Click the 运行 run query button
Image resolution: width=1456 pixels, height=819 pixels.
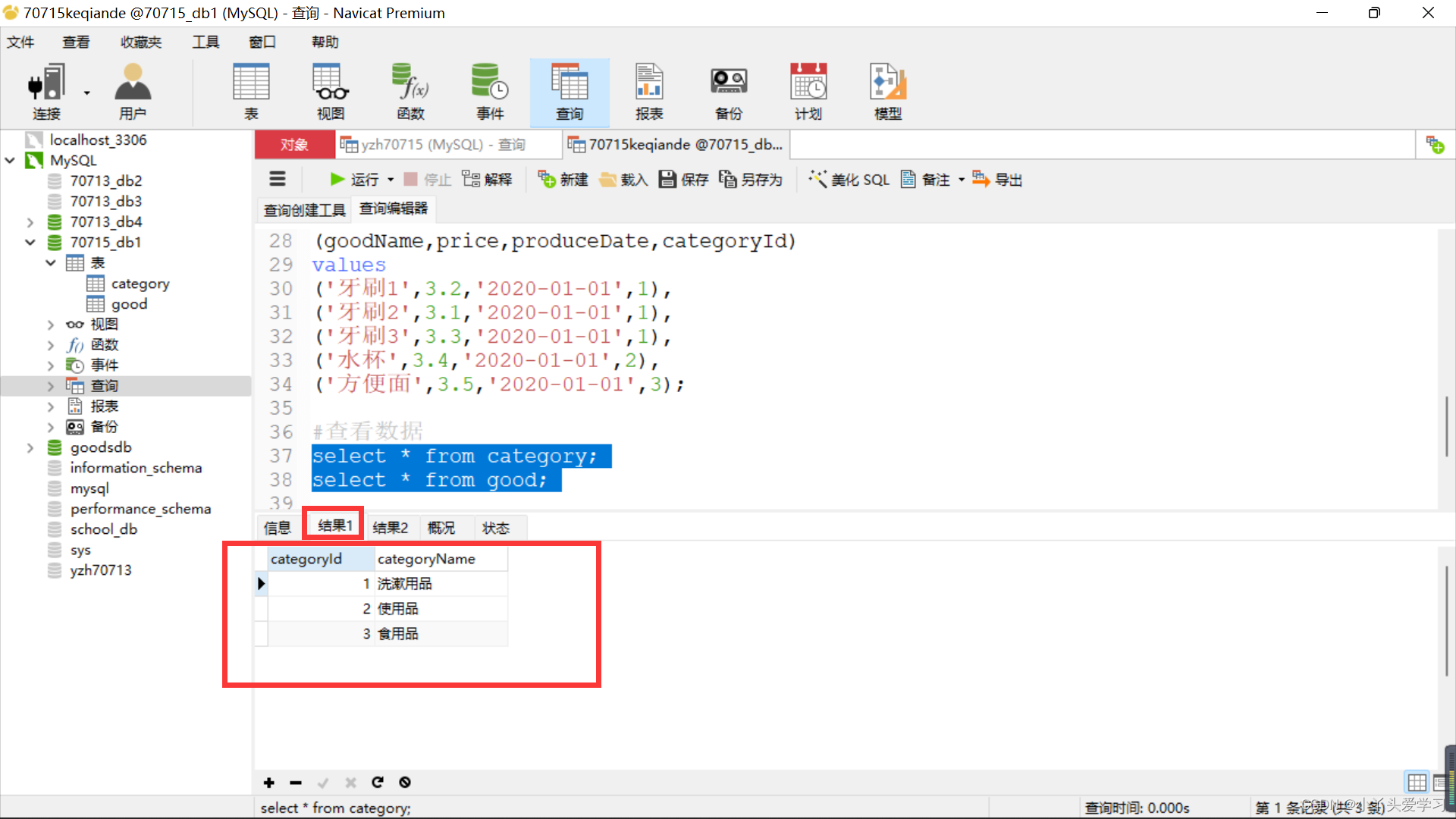pos(355,180)
